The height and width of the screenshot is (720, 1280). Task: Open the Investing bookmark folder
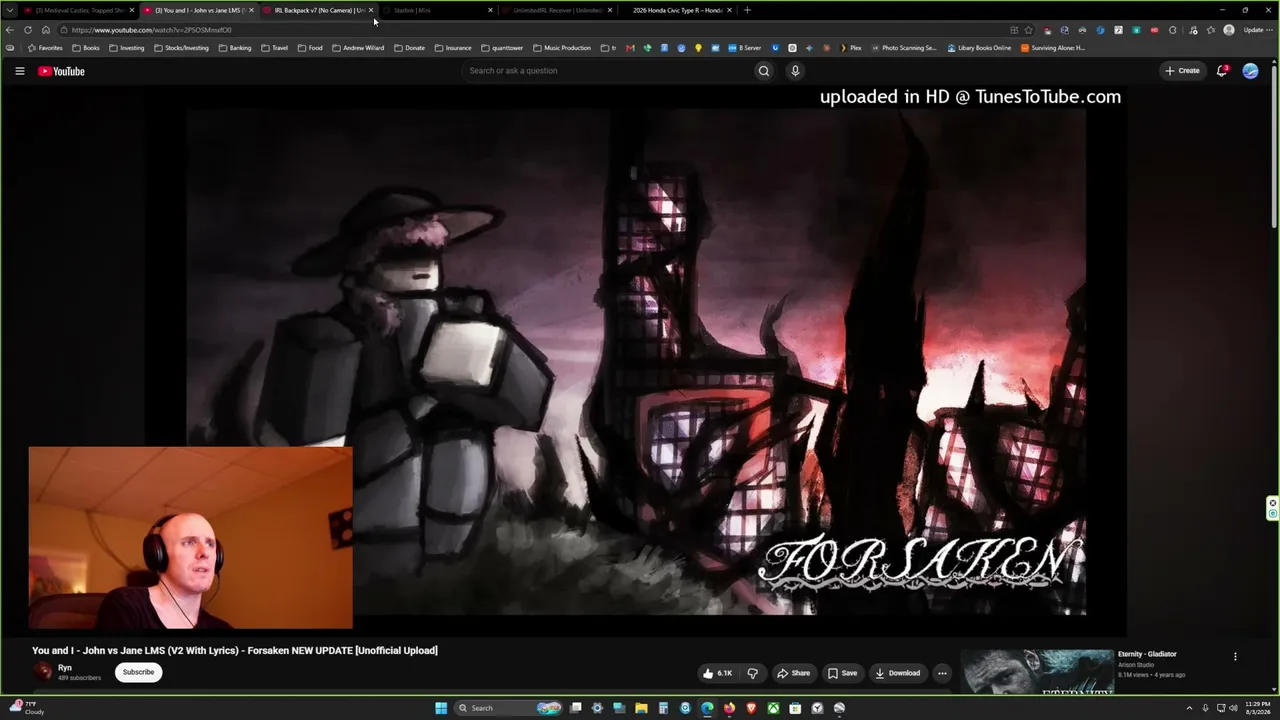[x=127, y=48]
